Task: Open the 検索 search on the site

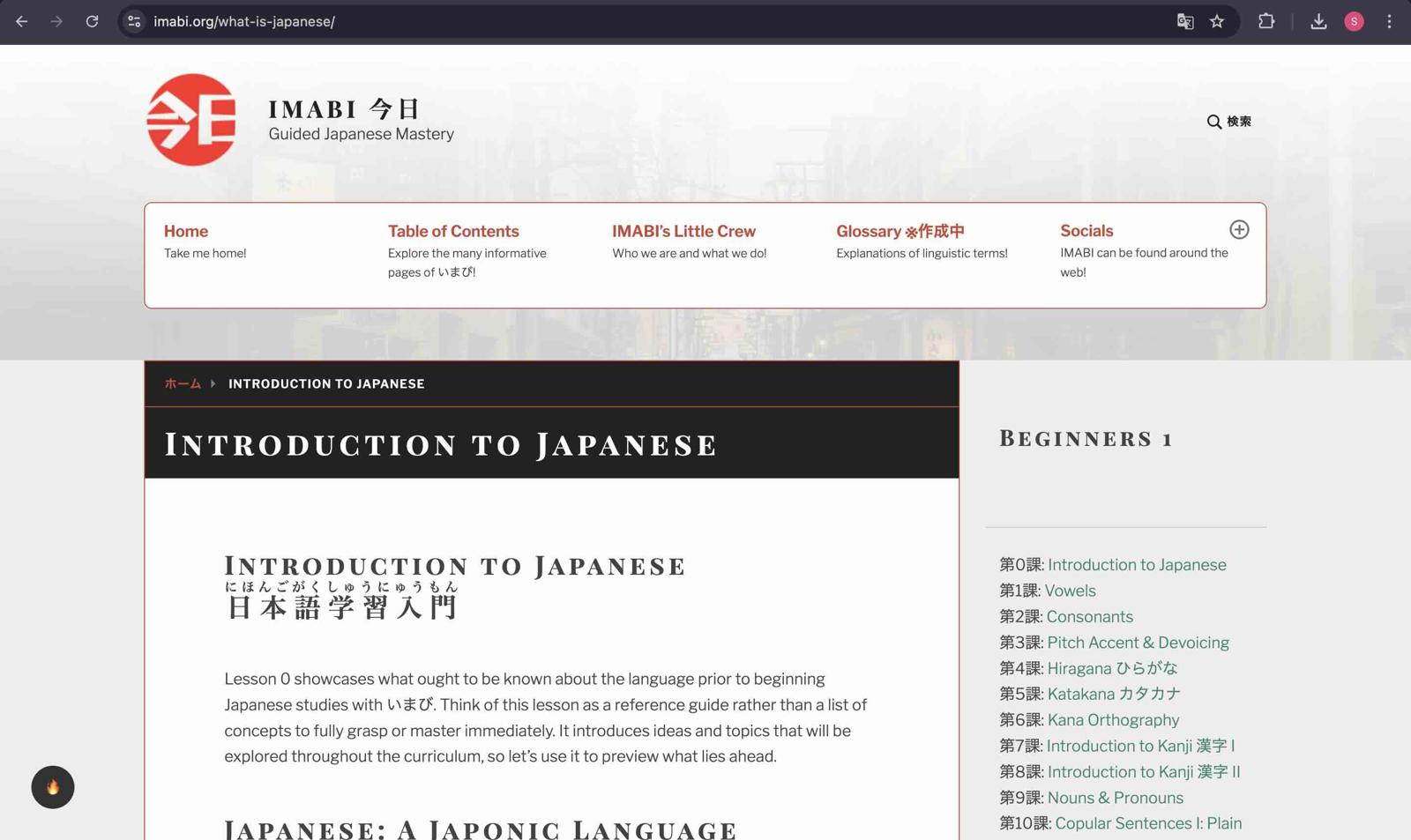Action: tap(1229, 123)
